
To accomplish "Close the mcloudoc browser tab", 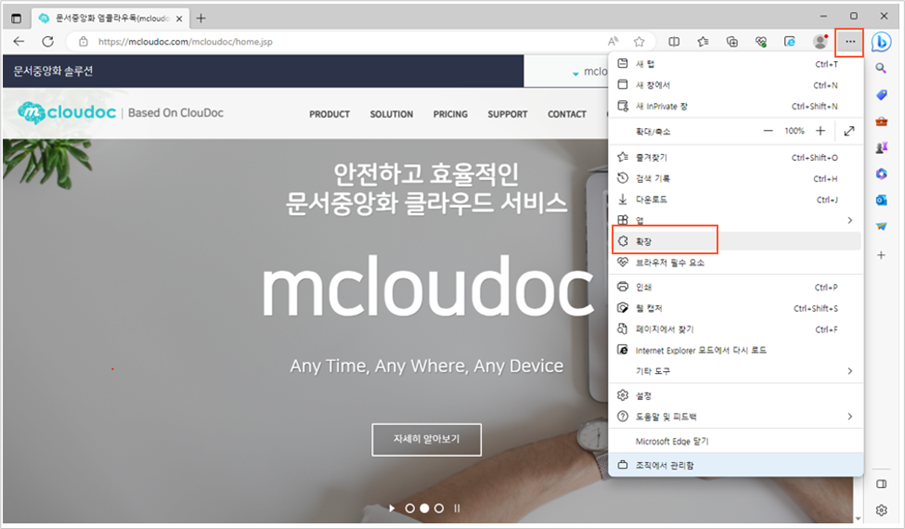I will point(179,18).
